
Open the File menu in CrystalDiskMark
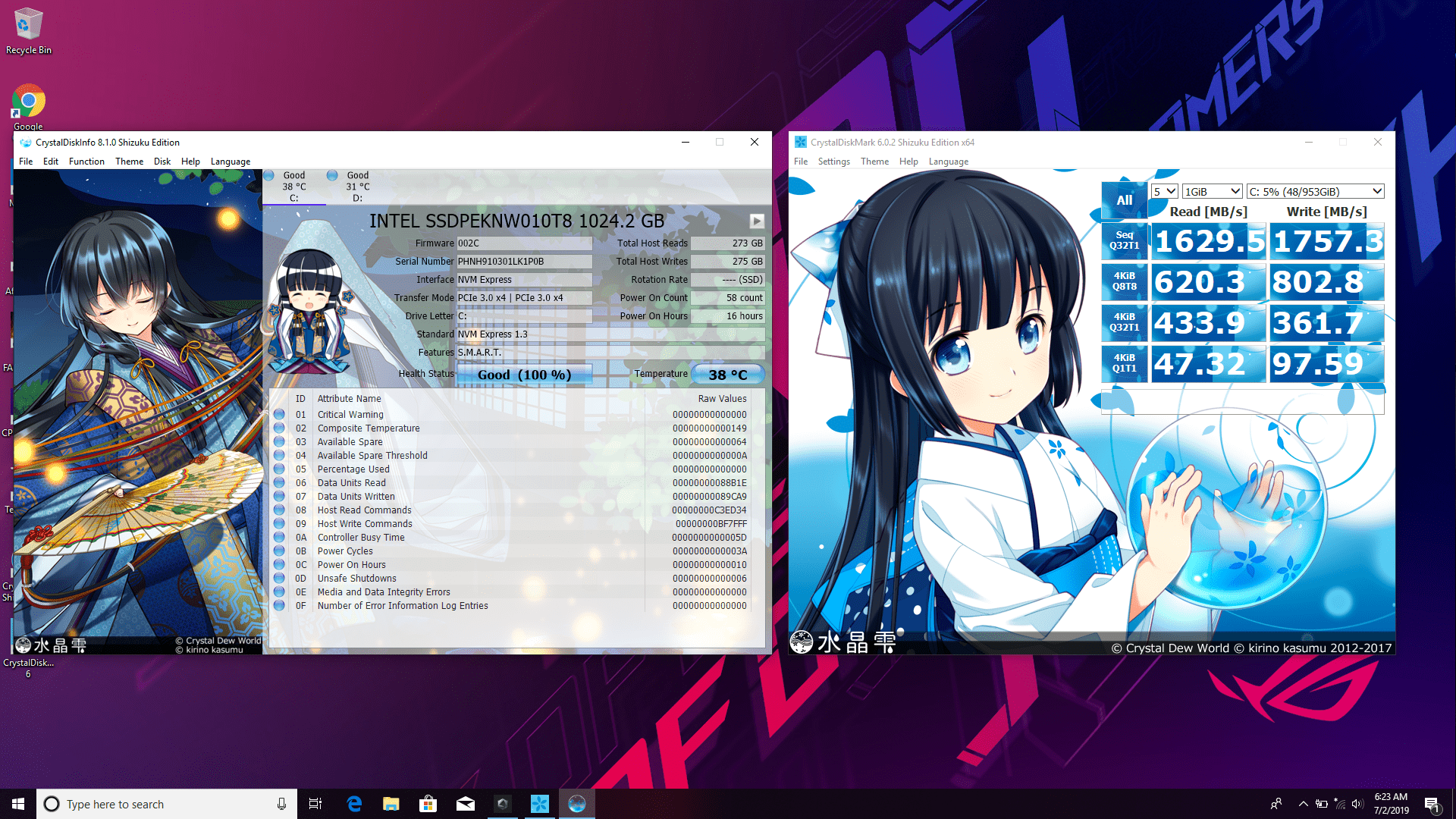[x=801, y=162]
